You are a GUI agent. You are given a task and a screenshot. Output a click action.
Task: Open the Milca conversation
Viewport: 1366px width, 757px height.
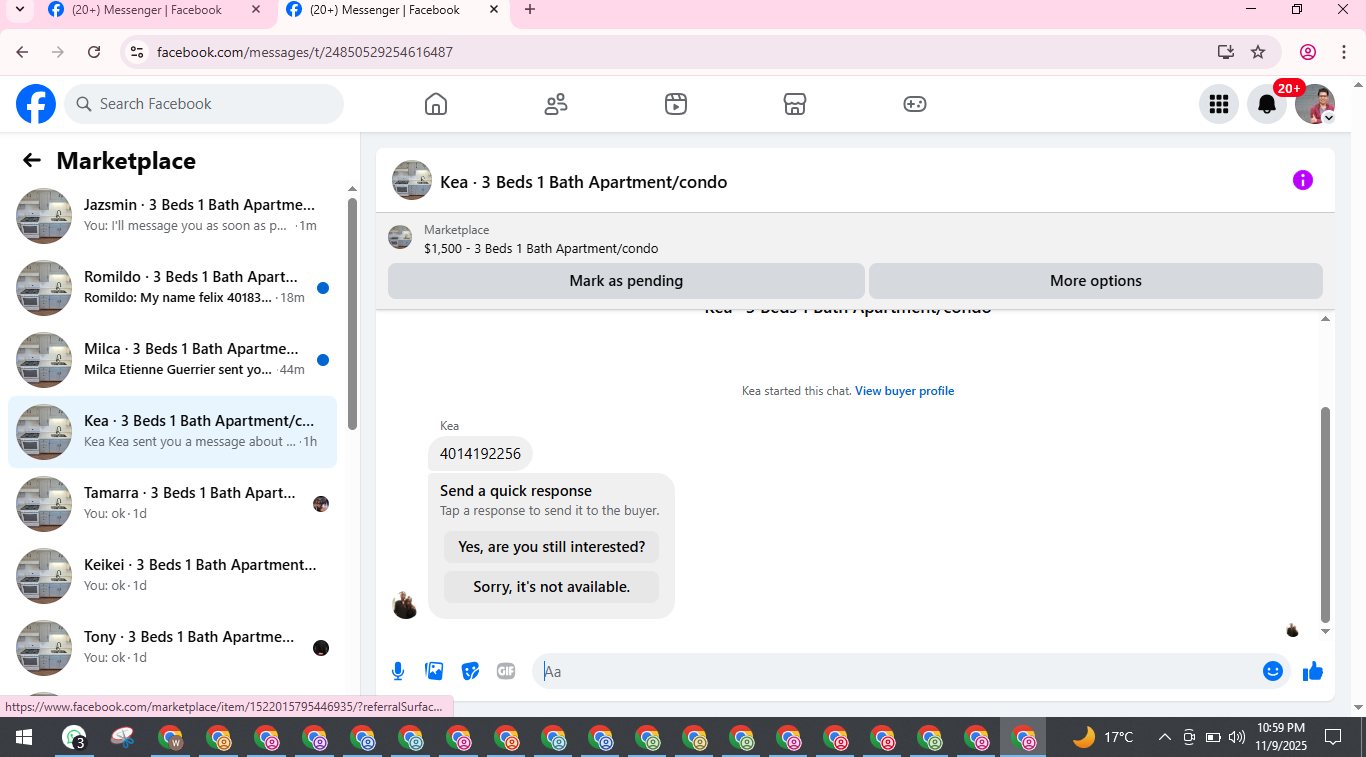pos(172,360)
